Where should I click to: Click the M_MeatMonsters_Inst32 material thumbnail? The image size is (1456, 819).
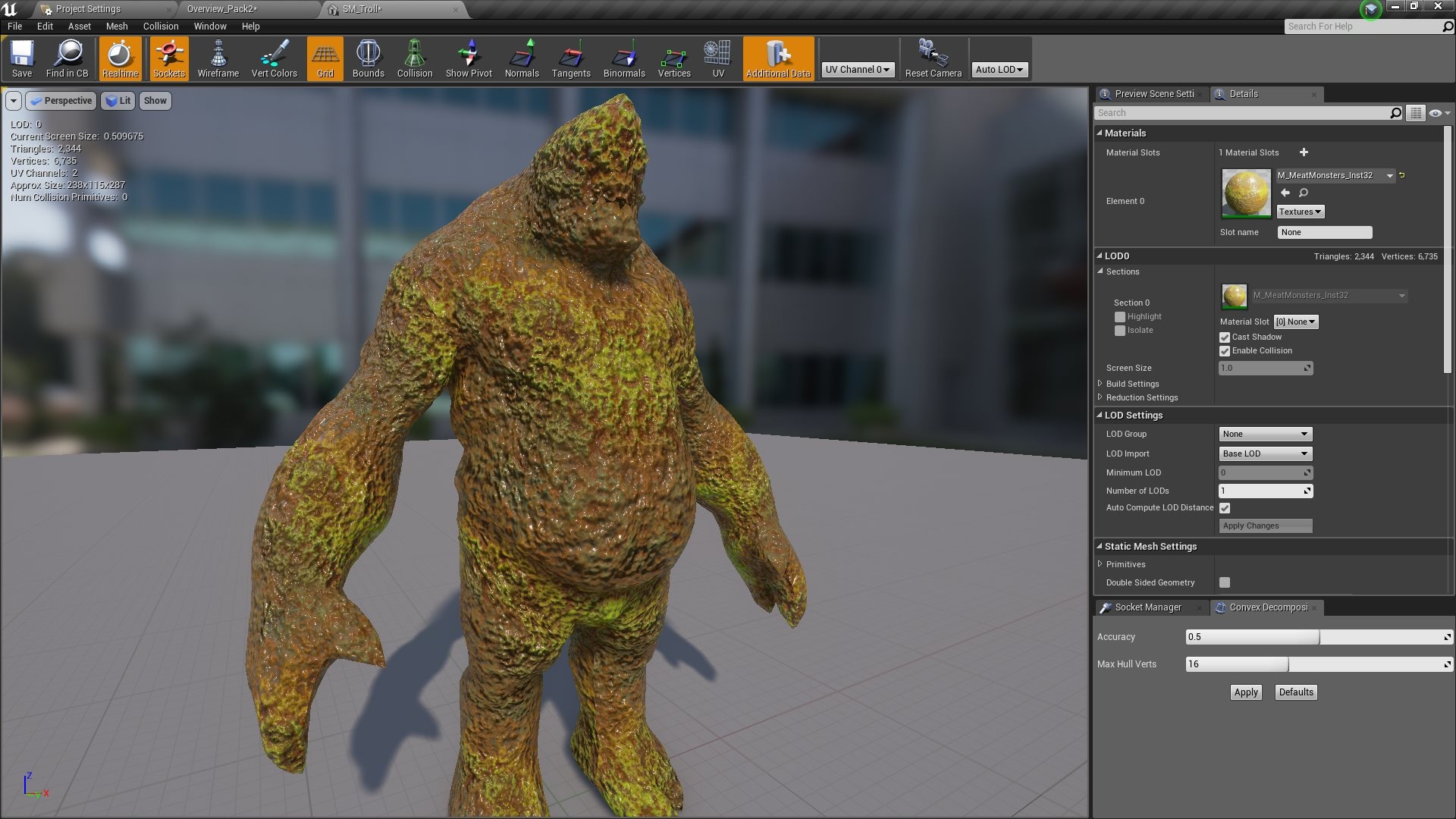point(1246,192)
